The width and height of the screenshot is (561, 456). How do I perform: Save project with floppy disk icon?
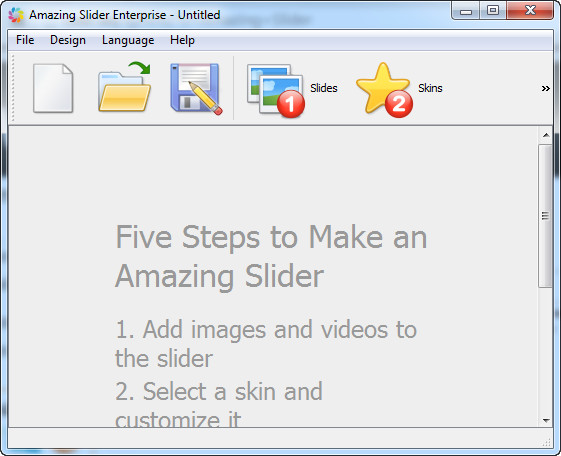[x=196, y=89]
